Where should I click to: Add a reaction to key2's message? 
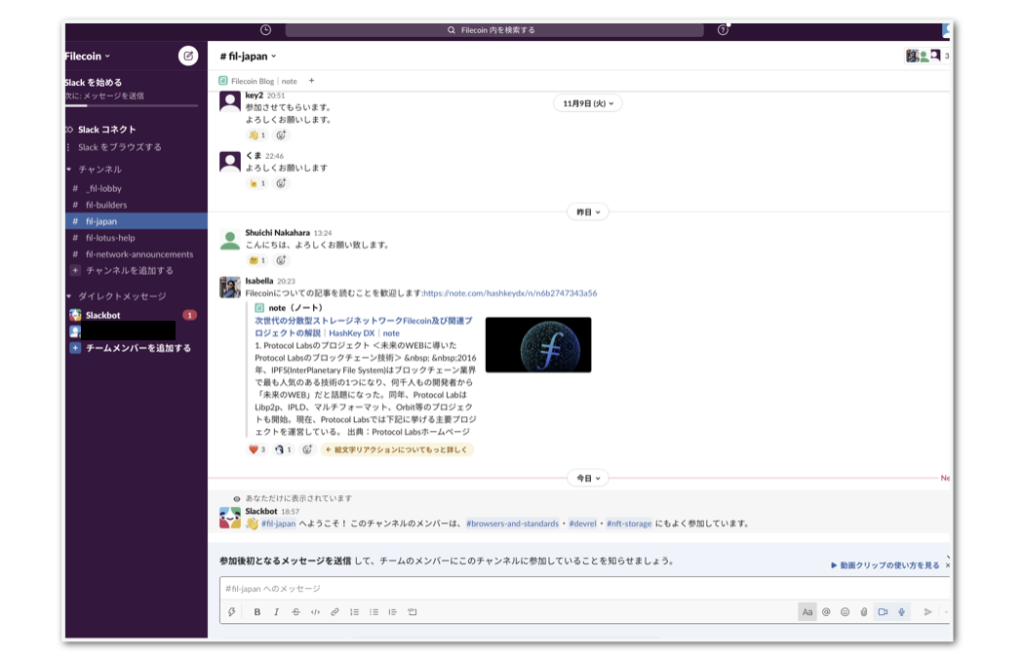(x=281, y=135)
